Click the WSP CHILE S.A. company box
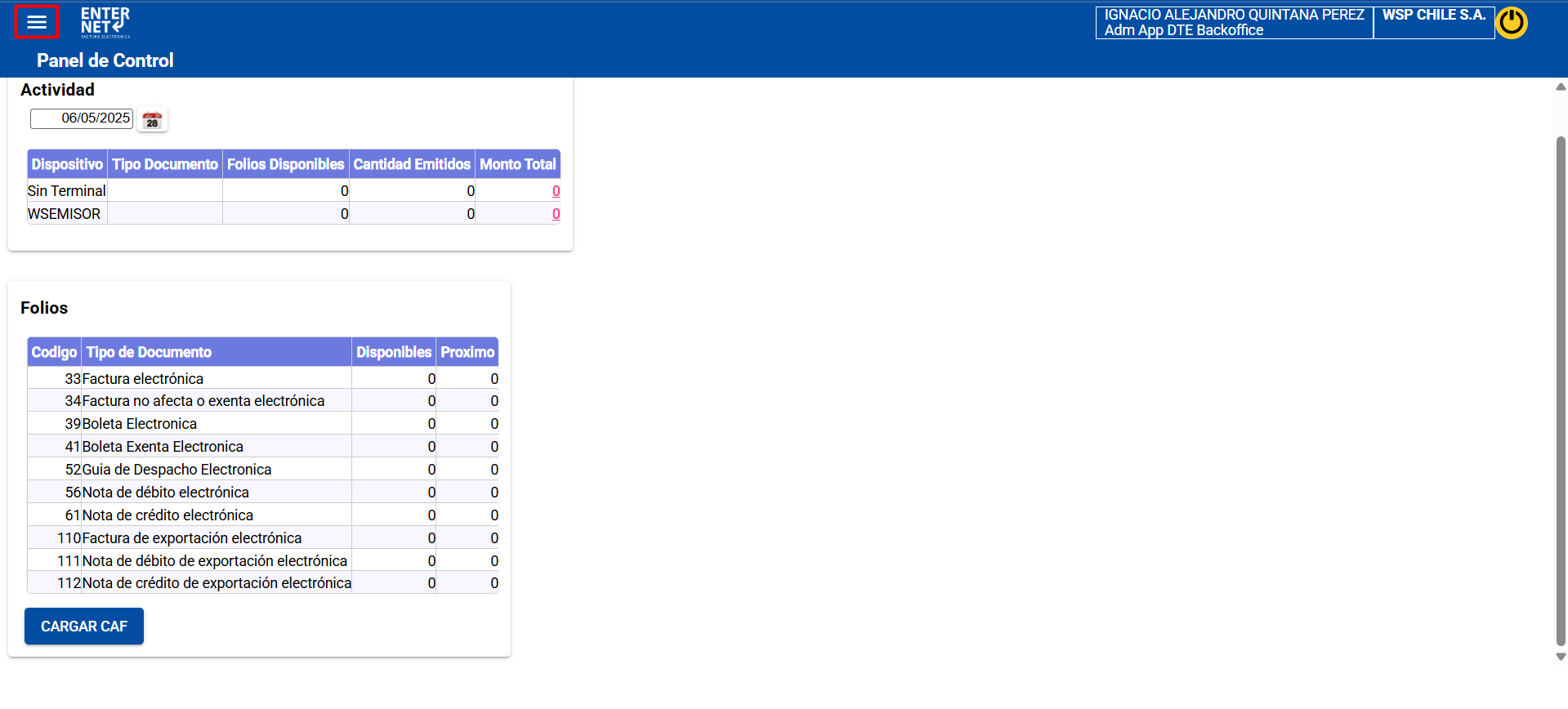The image size is (1568, 709). pos(1433,22)
